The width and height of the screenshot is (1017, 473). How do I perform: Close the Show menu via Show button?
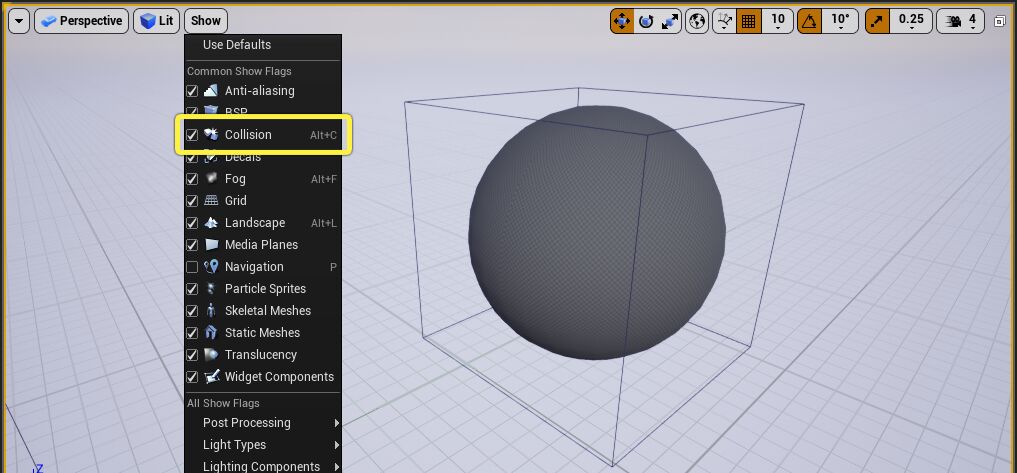pyautogui.click(x=206, y=21)
